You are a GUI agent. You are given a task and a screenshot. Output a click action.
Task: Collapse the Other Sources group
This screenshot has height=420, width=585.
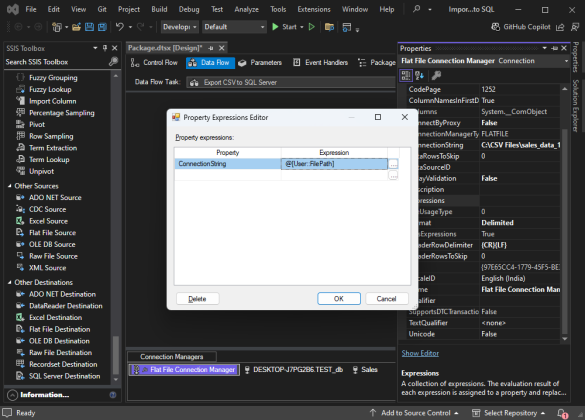tap(10, 186)
